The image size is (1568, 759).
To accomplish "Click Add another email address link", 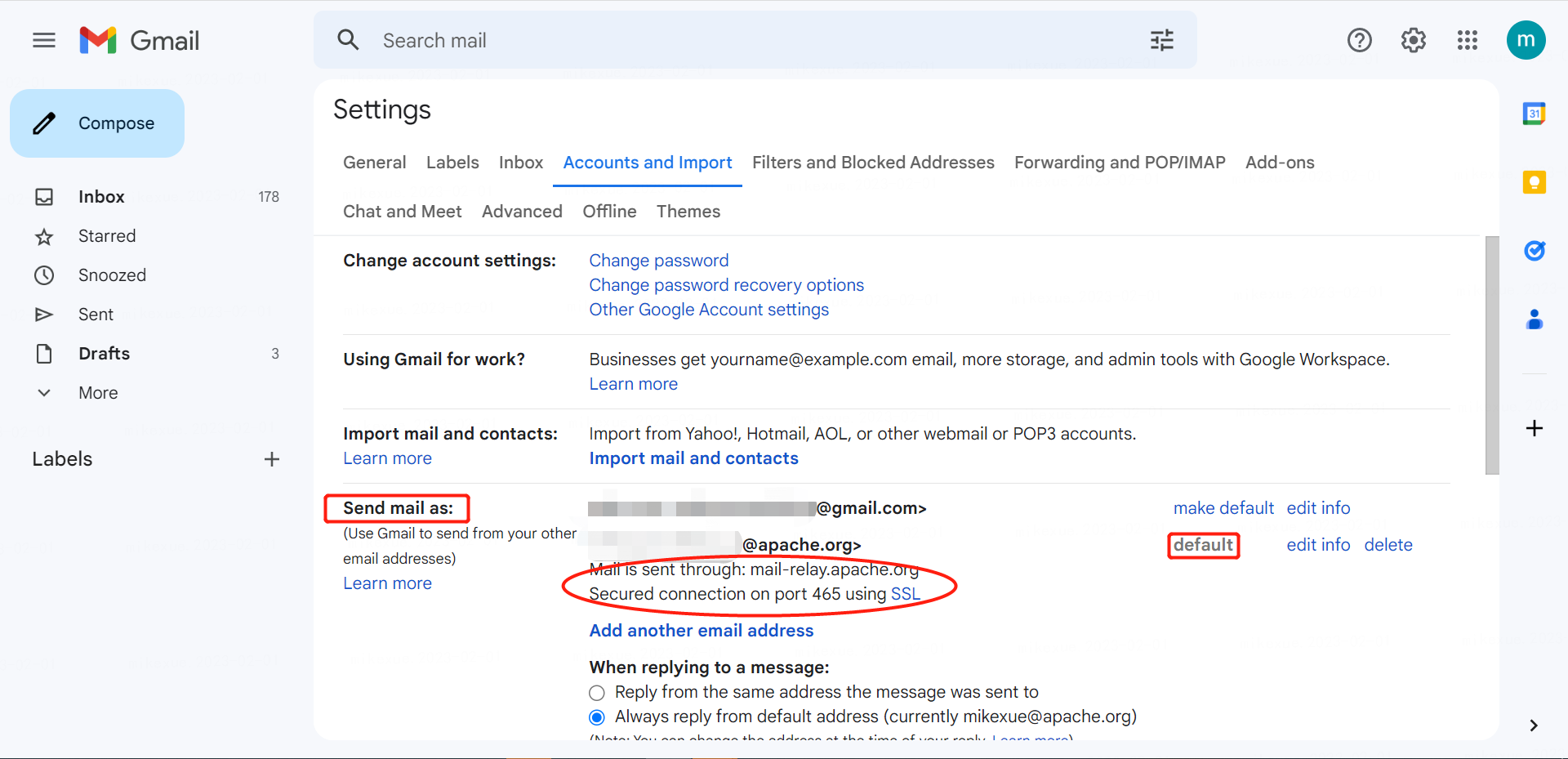I will [x=701, y=631].
